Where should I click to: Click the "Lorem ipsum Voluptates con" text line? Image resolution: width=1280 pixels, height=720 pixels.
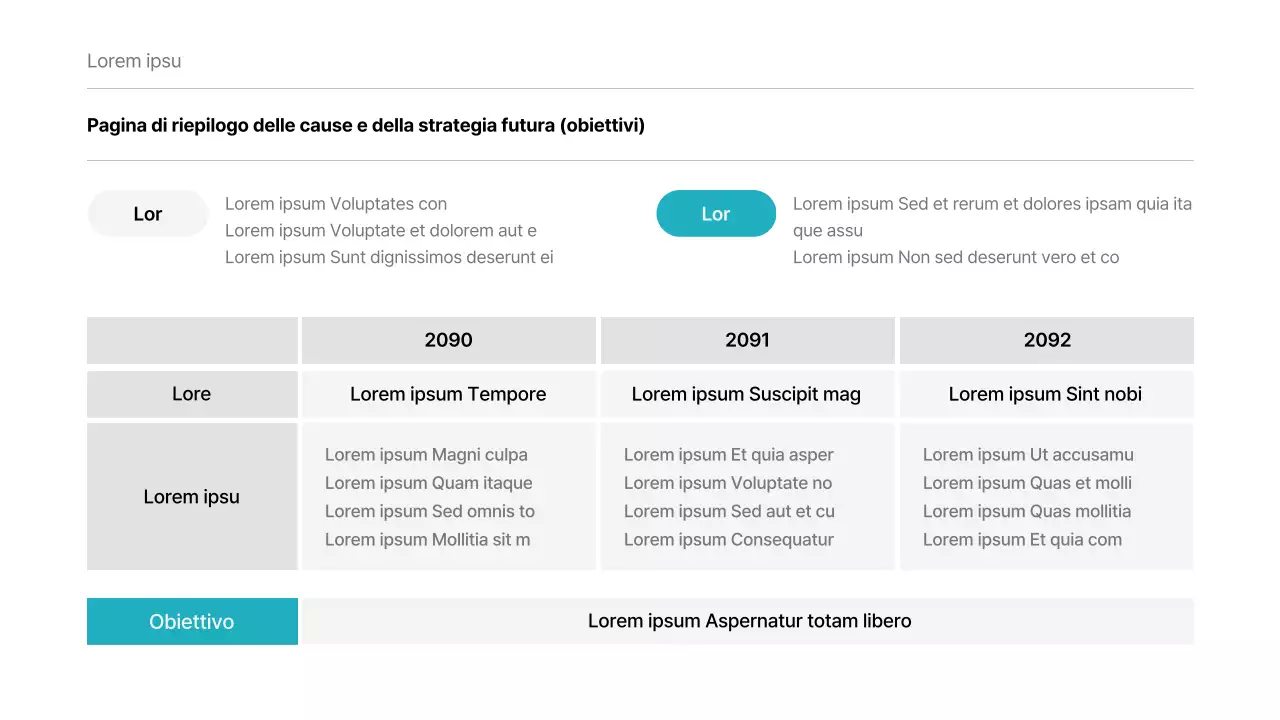click(336, 204)
